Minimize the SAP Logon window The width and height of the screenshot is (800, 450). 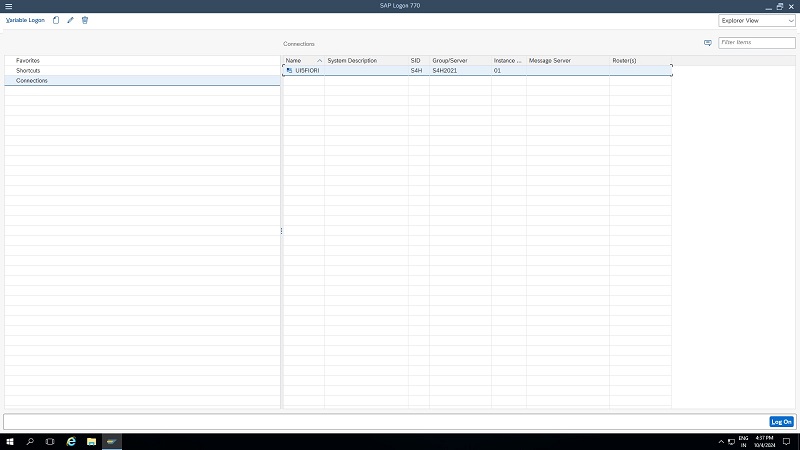[768, 7]
